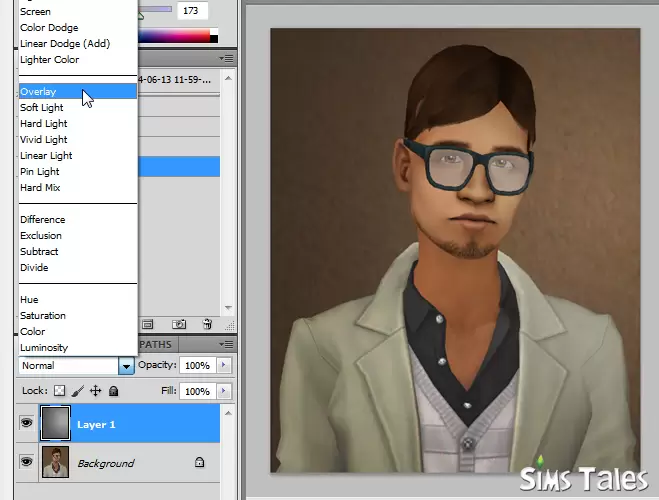659x500 pixels.
Task: Toggle visibility of the Background layer
Action: pyautogui.click(x=26, y=462)
